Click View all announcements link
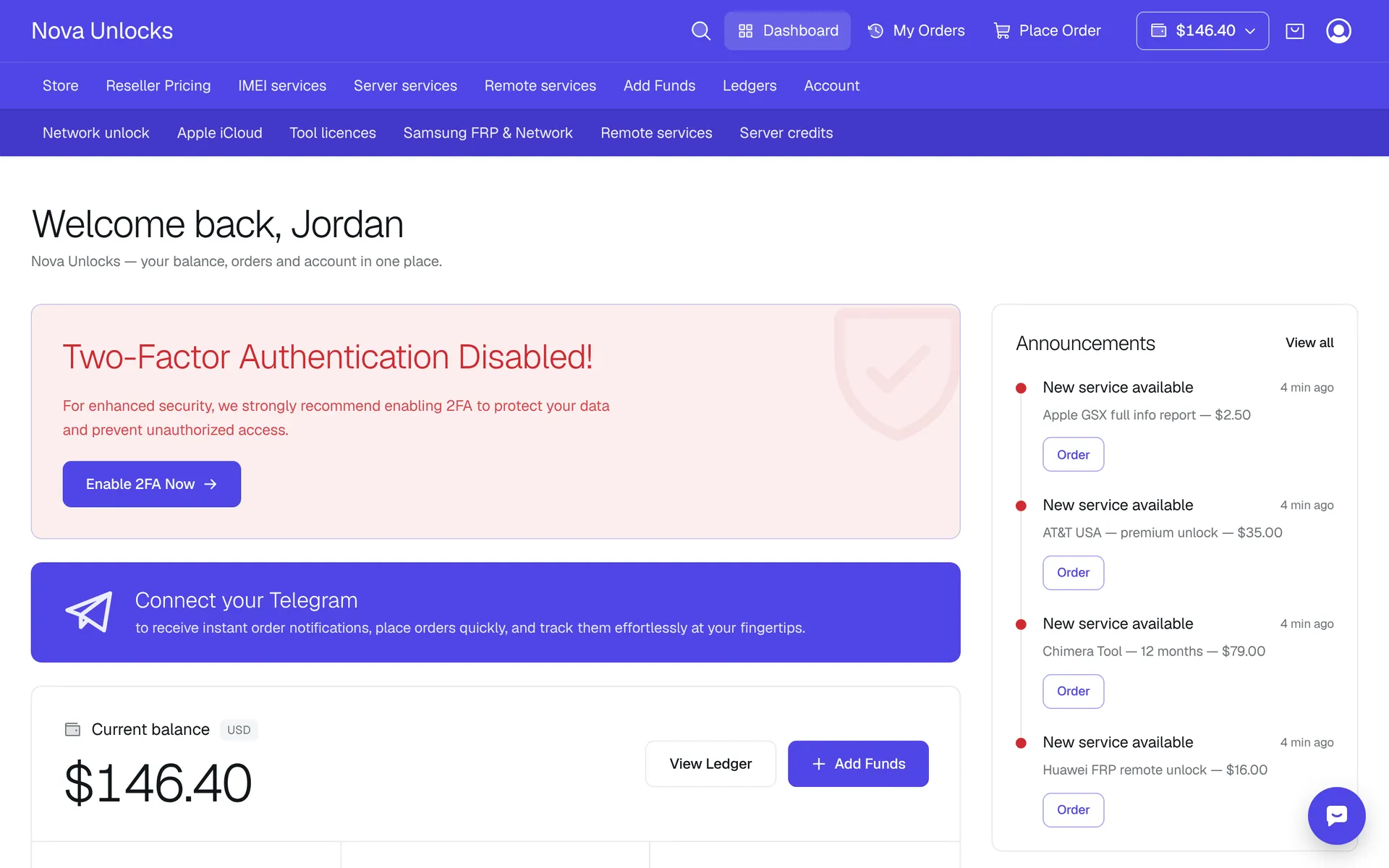This screenshot has height=868, width=1389. 1309,343
